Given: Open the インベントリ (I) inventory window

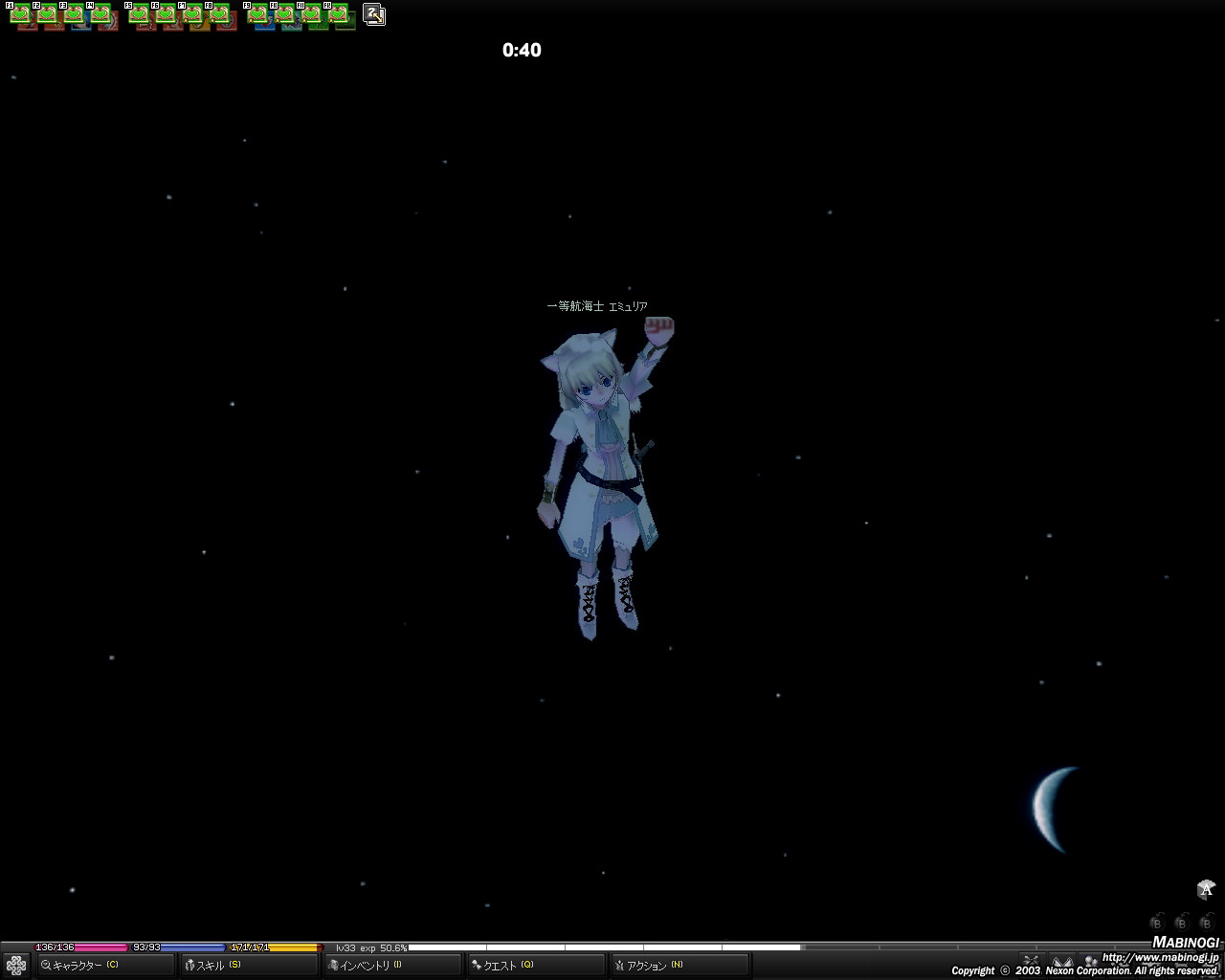Looking at the screenshot, I should [392, 965].
